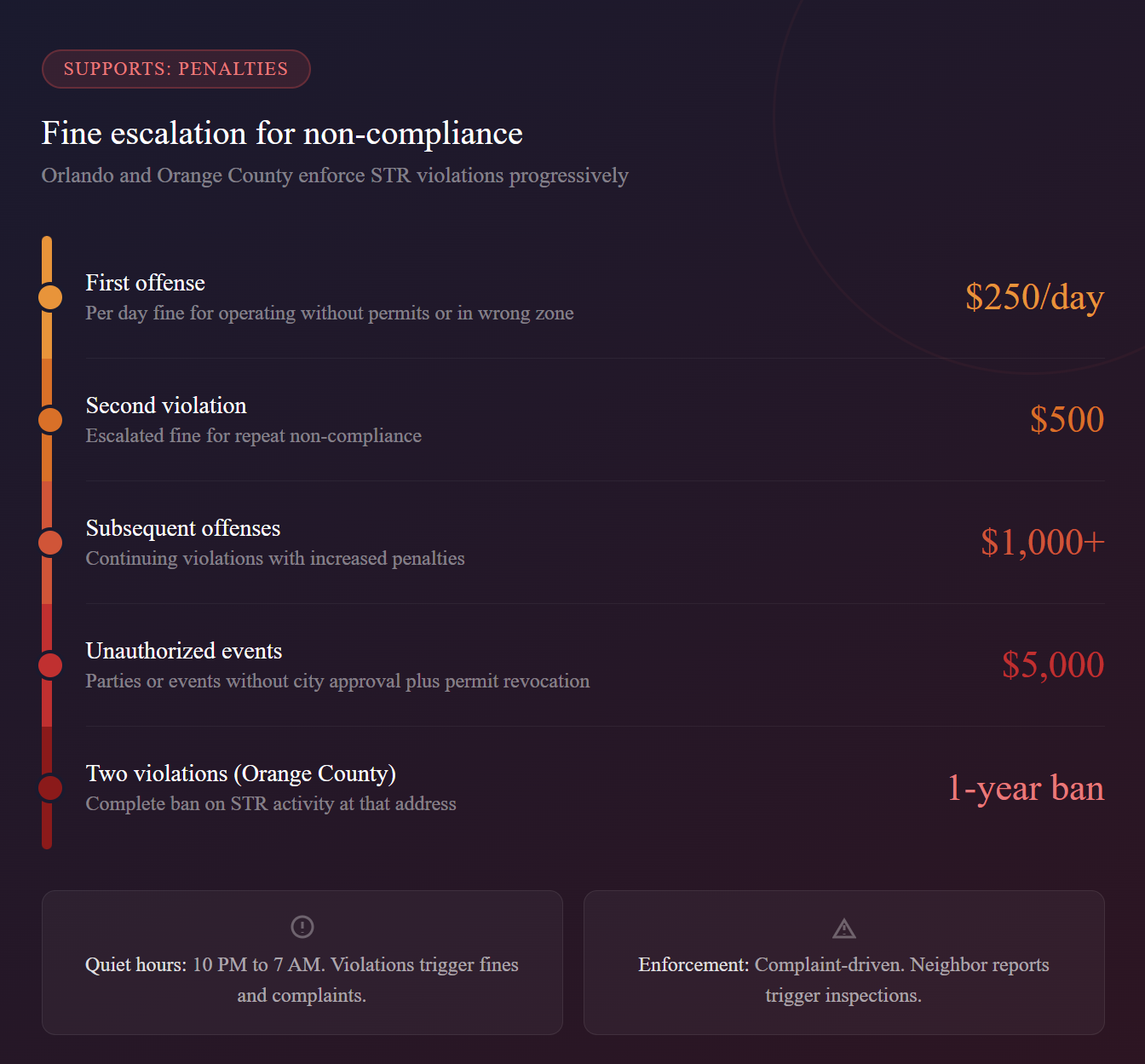Click the Fine escalation for non-compliance title

pos(282,134)
